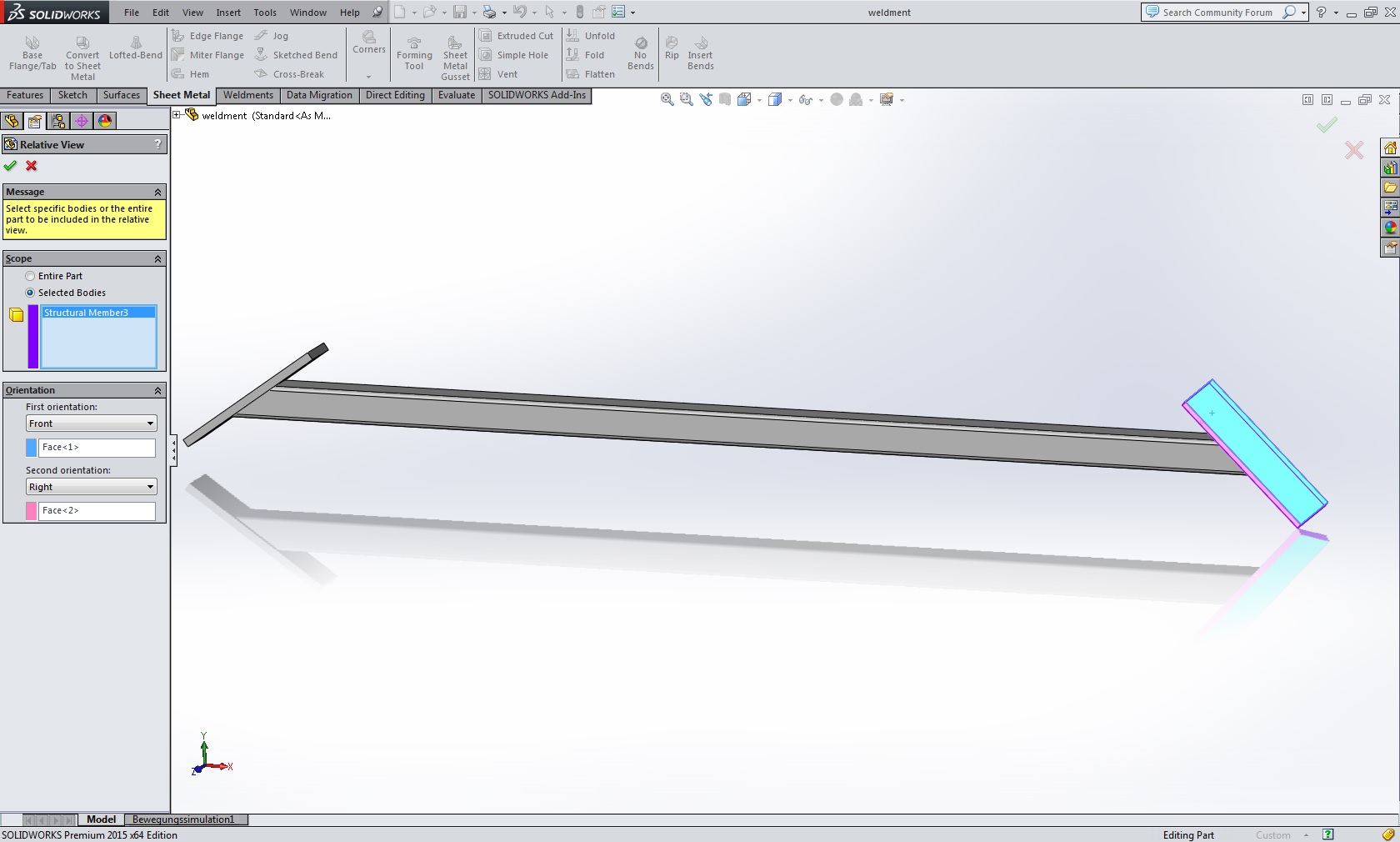The height and width of the screenshot is (842, 1400).
Task: Click the Face<2> selection field
Action: (x=97, y=510)
